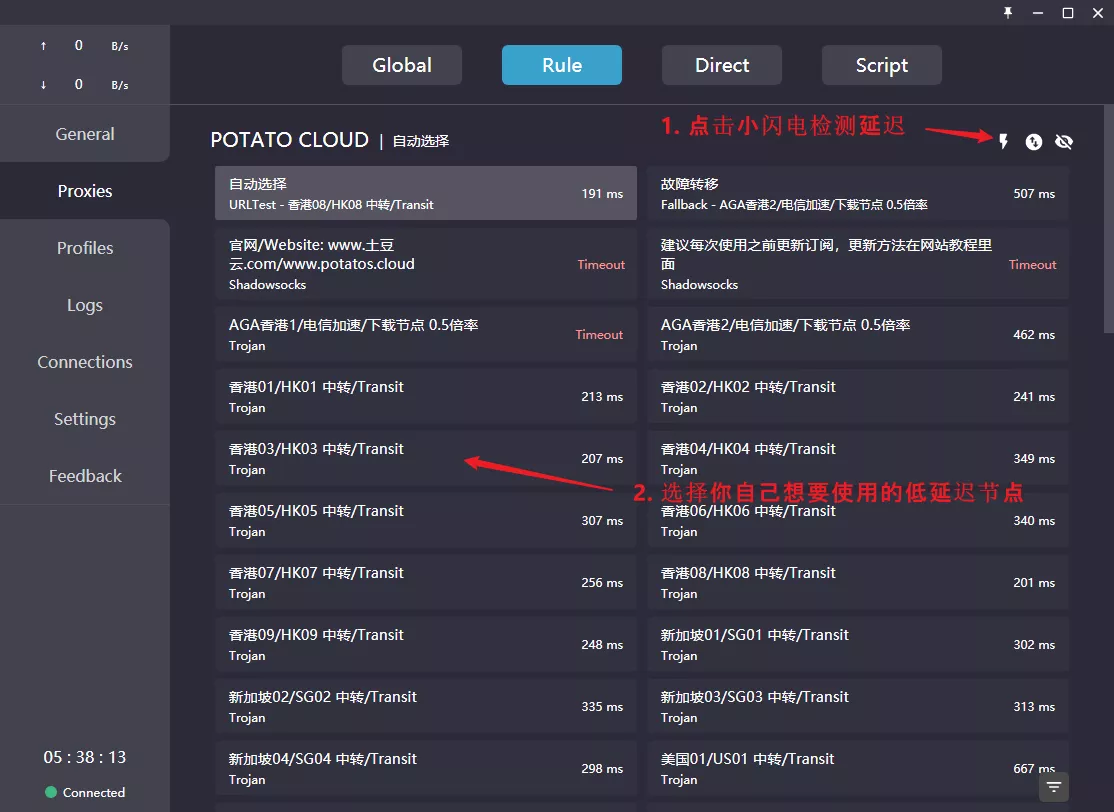
Task: Switch to Global proxy mode
Action: (402, 64)
